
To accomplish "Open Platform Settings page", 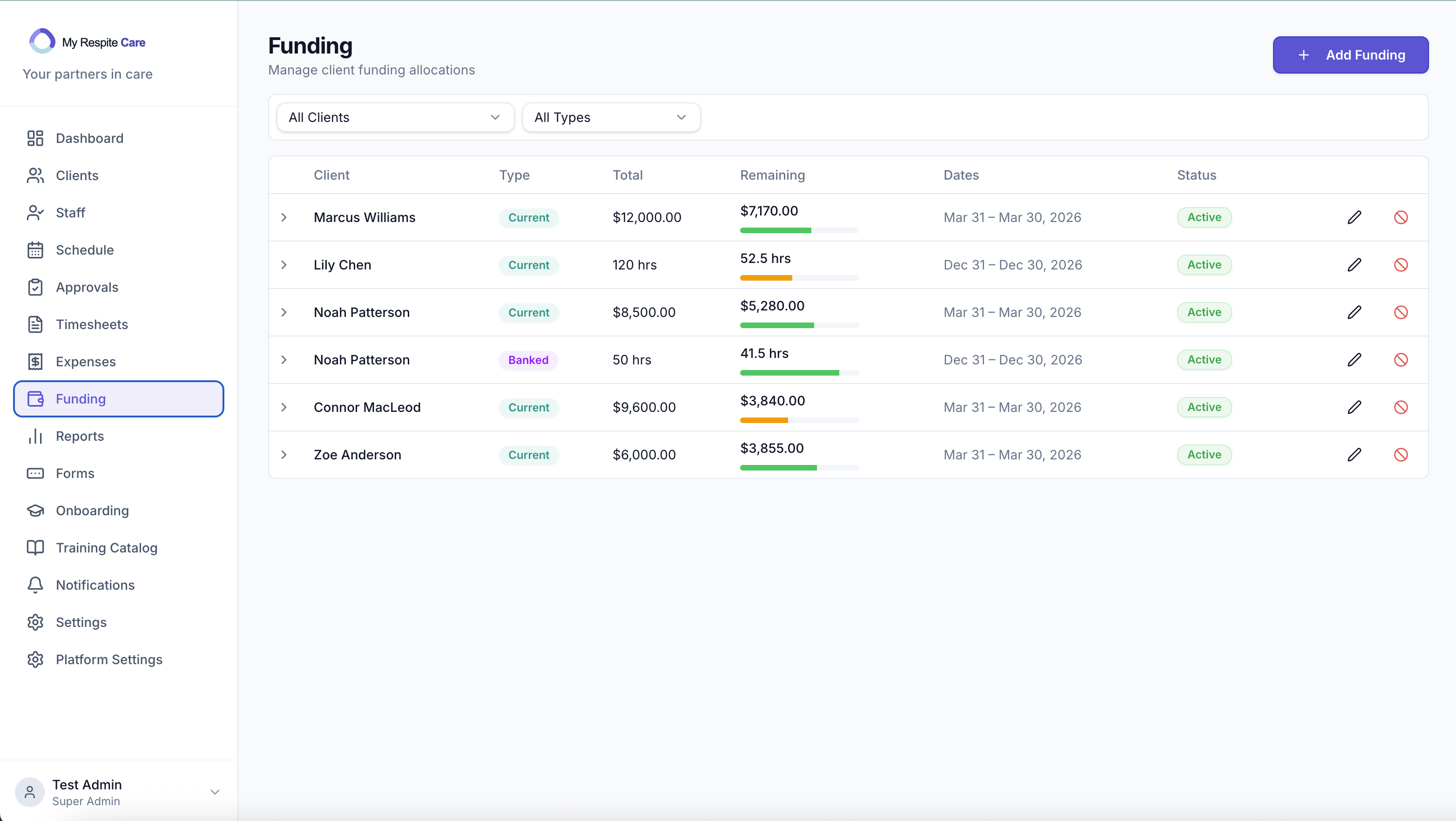I will coord(119,660).
